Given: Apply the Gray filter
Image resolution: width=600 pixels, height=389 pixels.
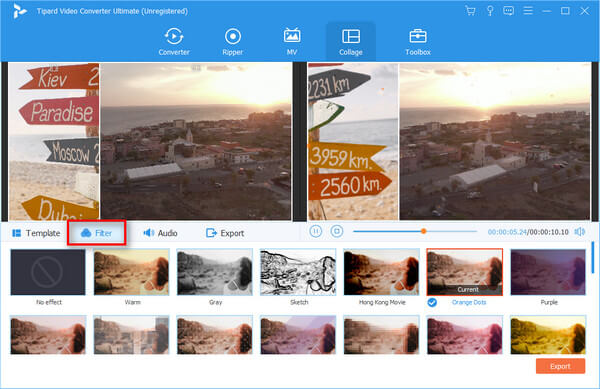Looking at the screenshot, I should pyautogui.click(x=215, y=272).
